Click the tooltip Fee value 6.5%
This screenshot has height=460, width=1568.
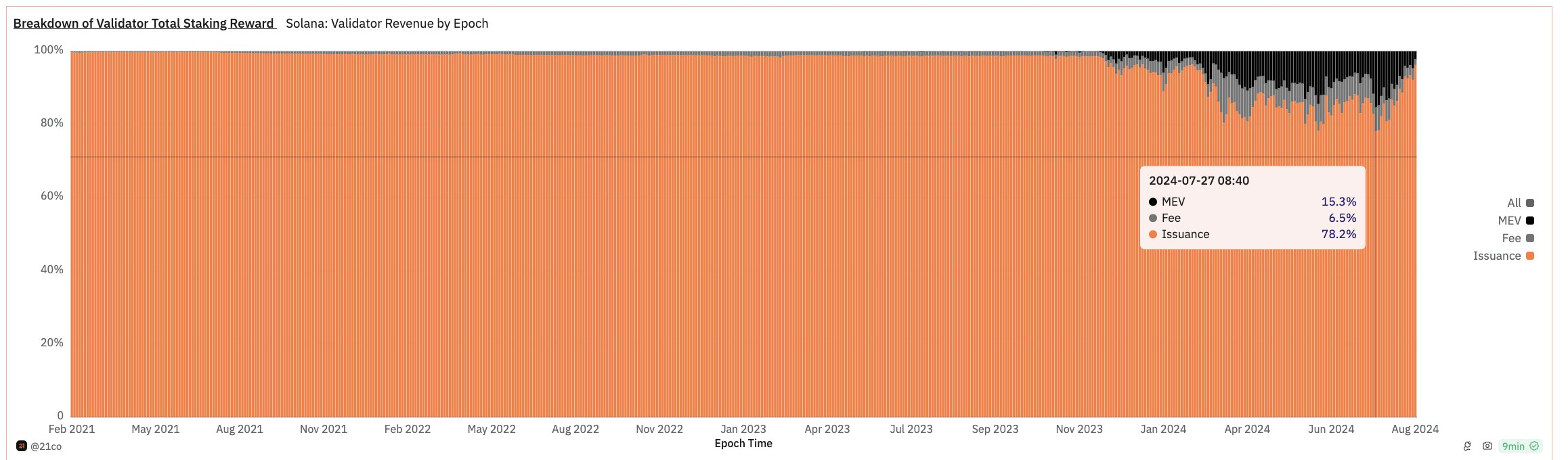point(1343,218)
